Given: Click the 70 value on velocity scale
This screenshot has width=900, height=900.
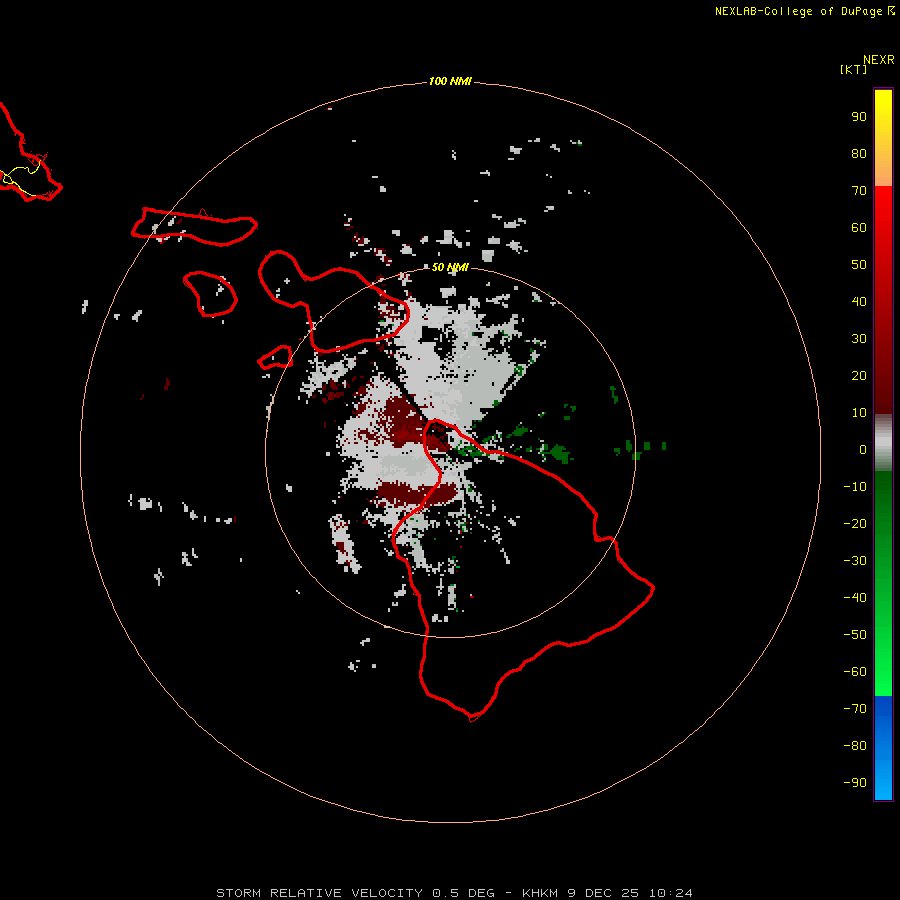Looking at the screenshot, I should point(859,191).
